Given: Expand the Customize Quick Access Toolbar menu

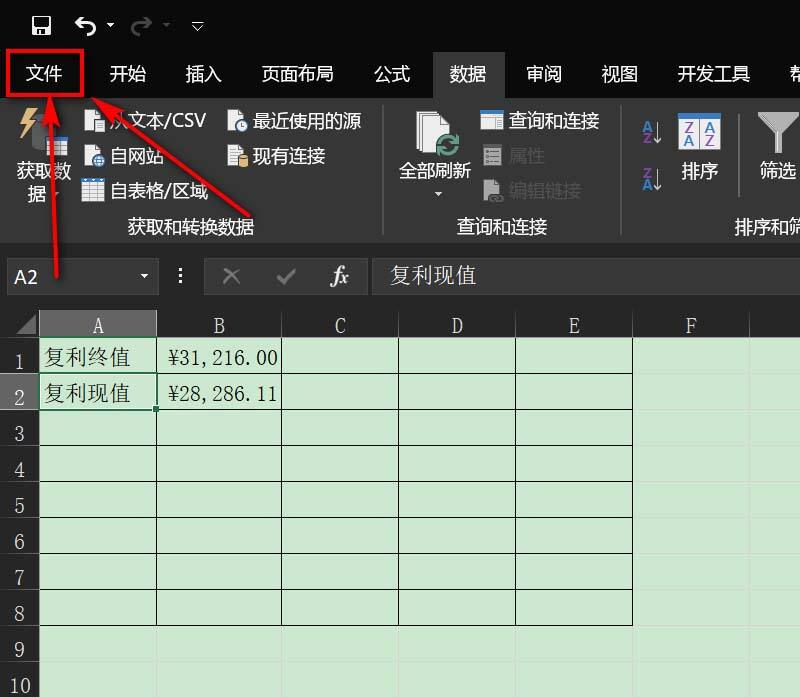Looking at the screenshot, I should pyautogui.click(x=197, y=26).
